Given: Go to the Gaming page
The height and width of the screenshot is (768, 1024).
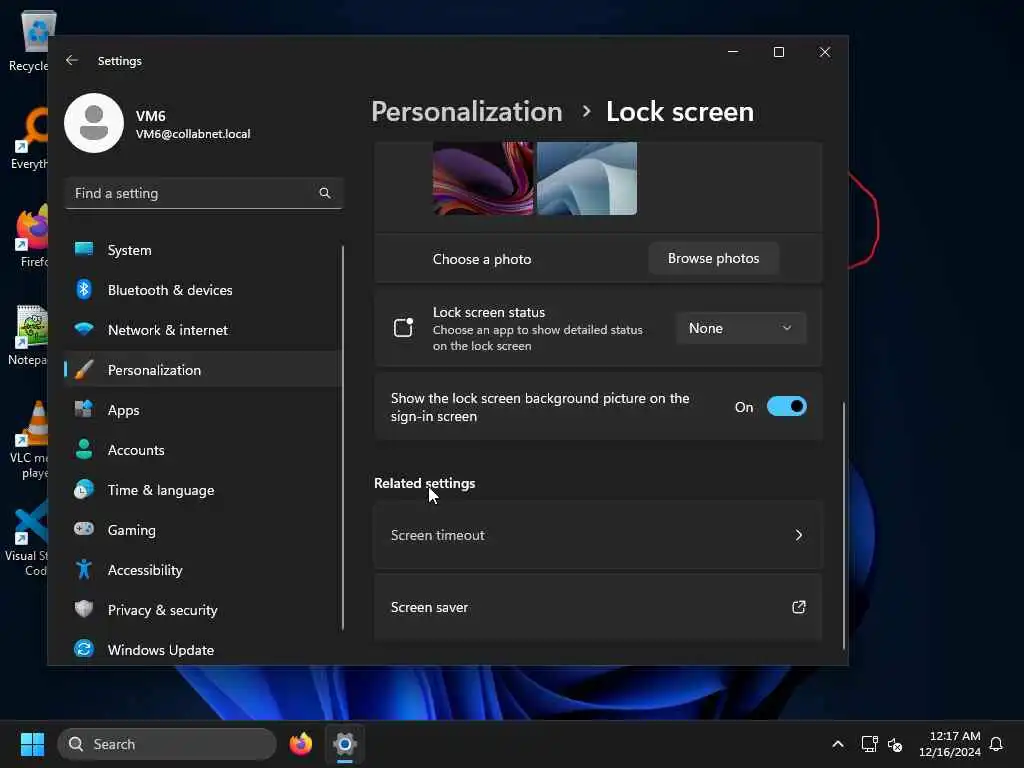Looking at the screenshot, I should pos(203,530).
